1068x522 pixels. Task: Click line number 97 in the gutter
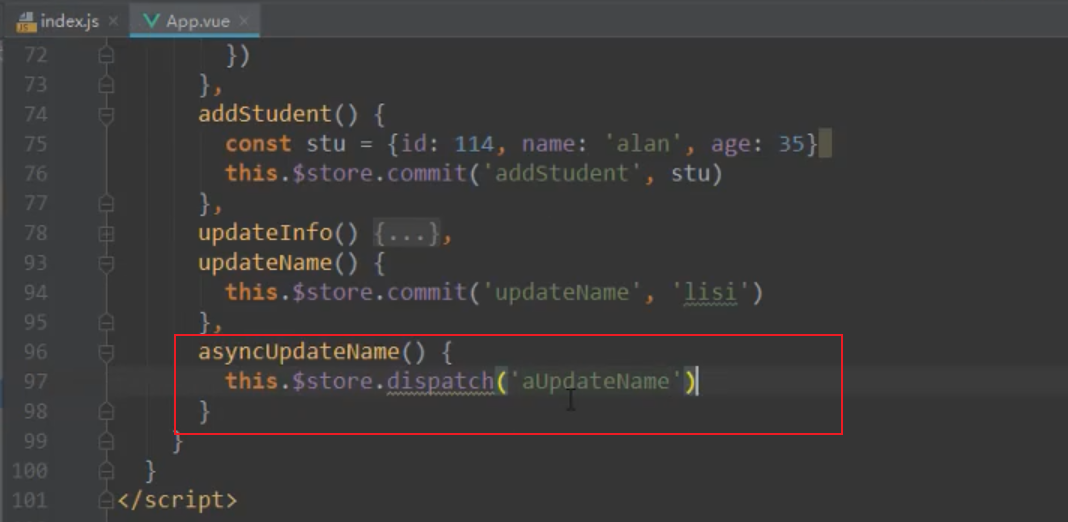pyautogui.click(x=35, y=382)
